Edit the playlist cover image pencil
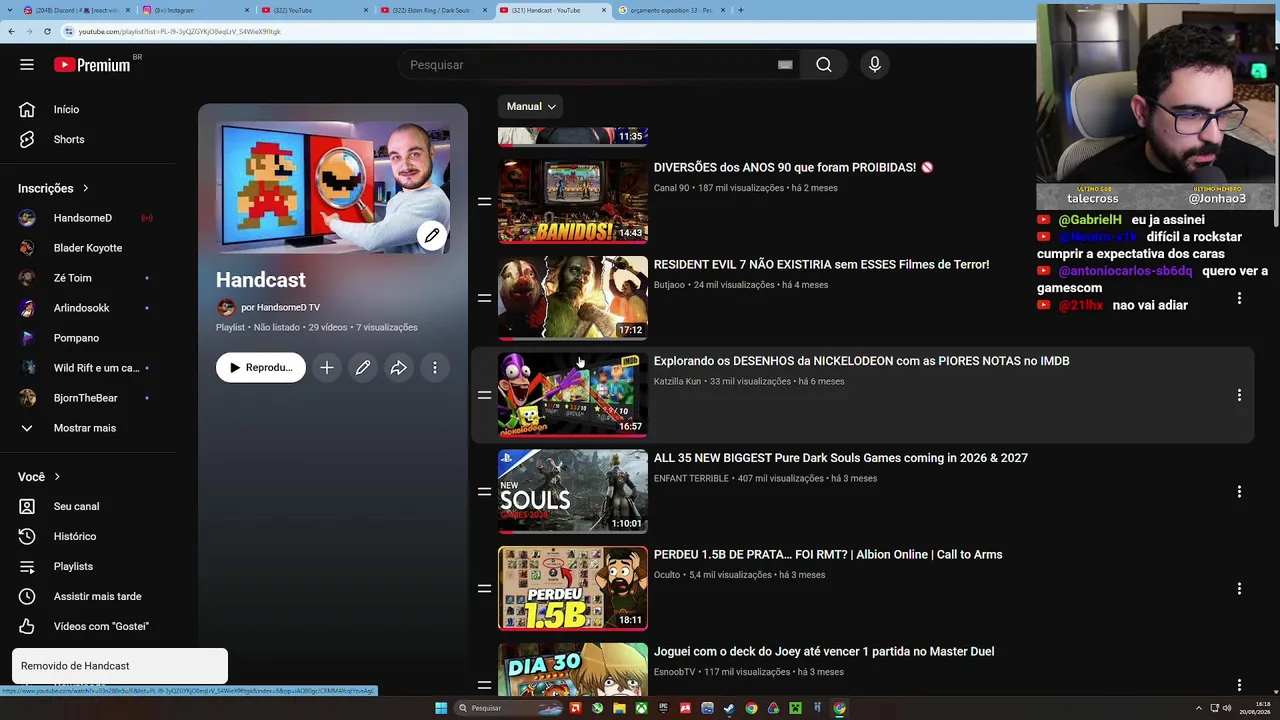This screenshot has height=720, width=1280. [432, 236]
